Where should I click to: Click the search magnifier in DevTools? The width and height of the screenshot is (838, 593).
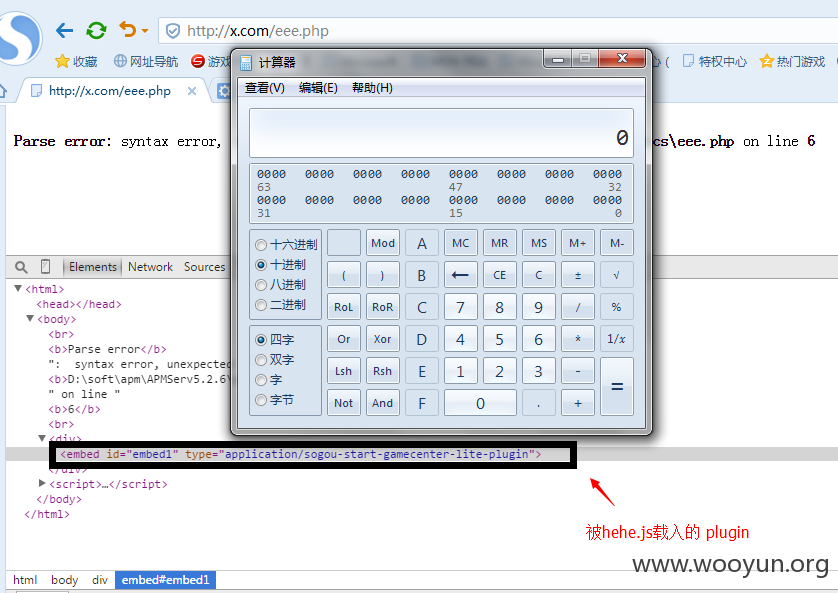coord(21,267)
